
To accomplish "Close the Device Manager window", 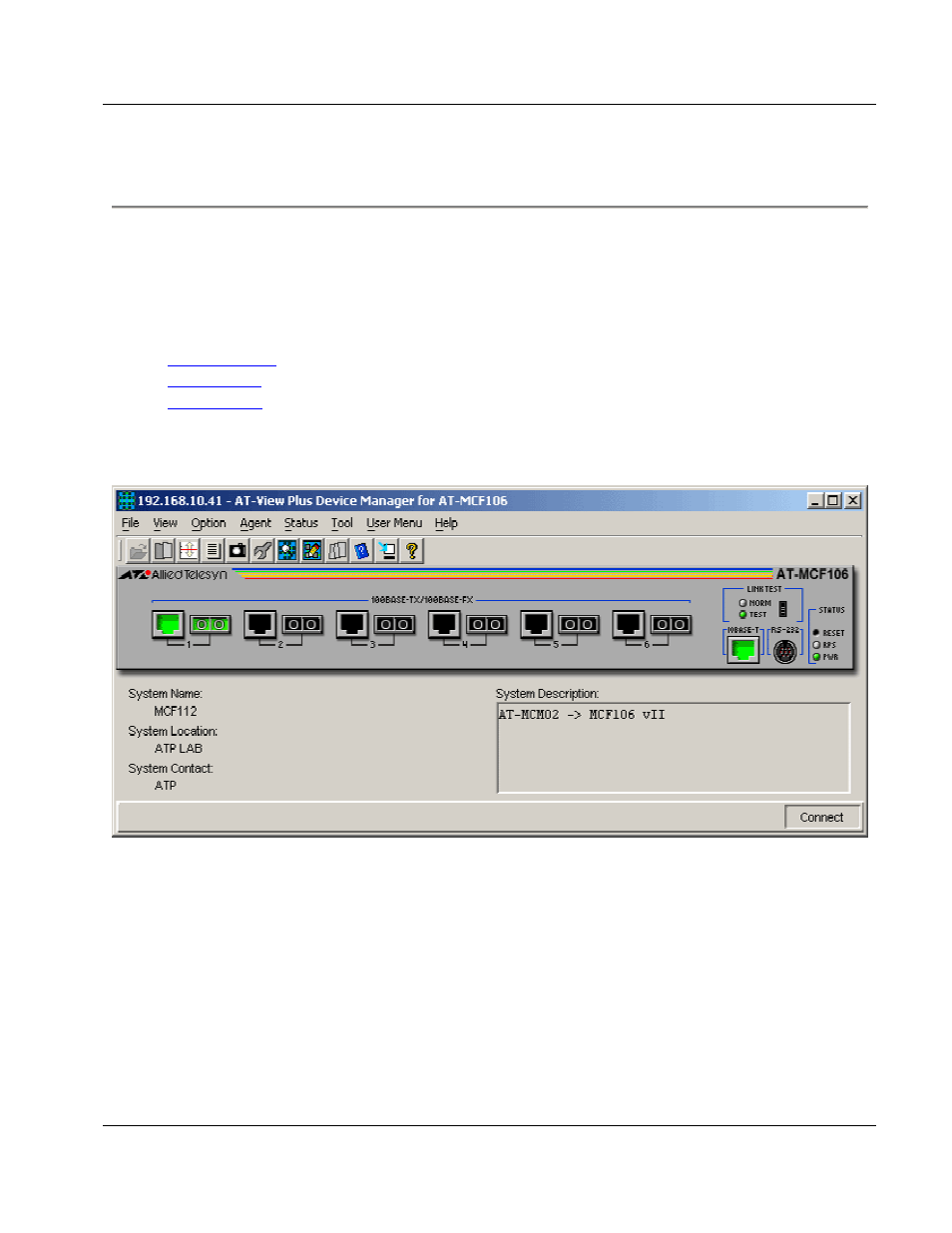I will [x=853, y=500].
